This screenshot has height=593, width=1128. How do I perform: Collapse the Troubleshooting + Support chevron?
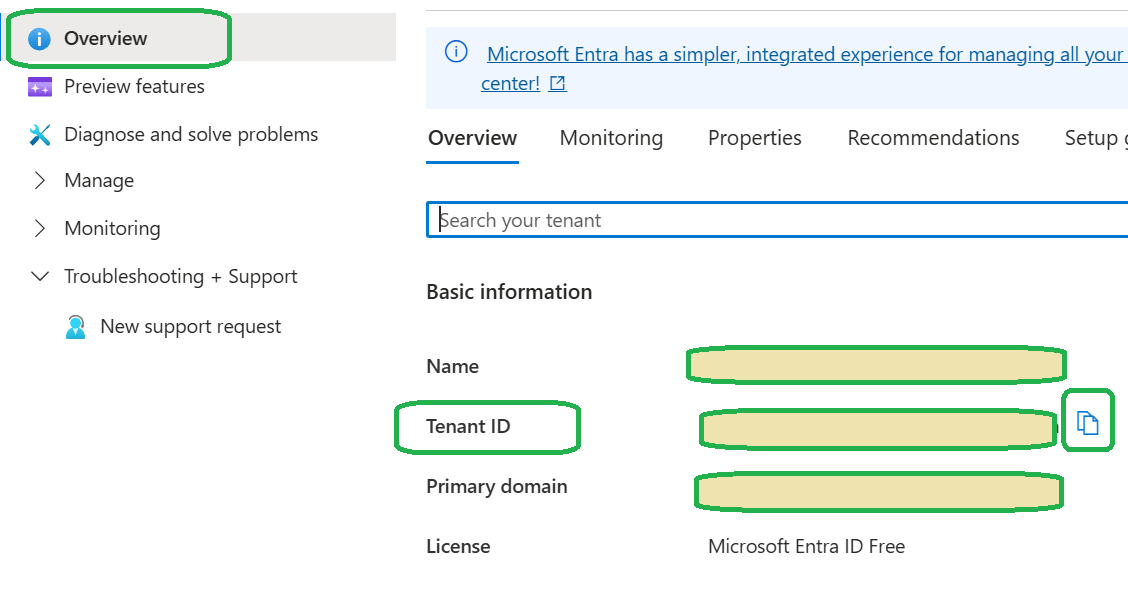40,276
